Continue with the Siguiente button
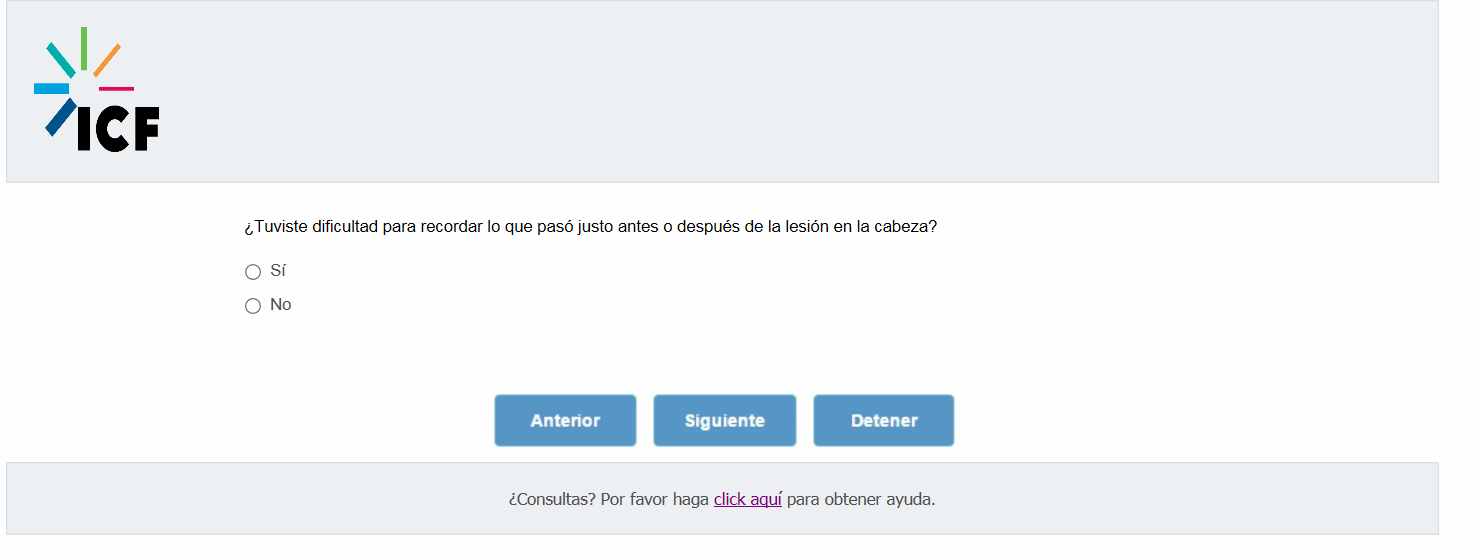This screenshot has width=1475, height=558. pos(725,420)
